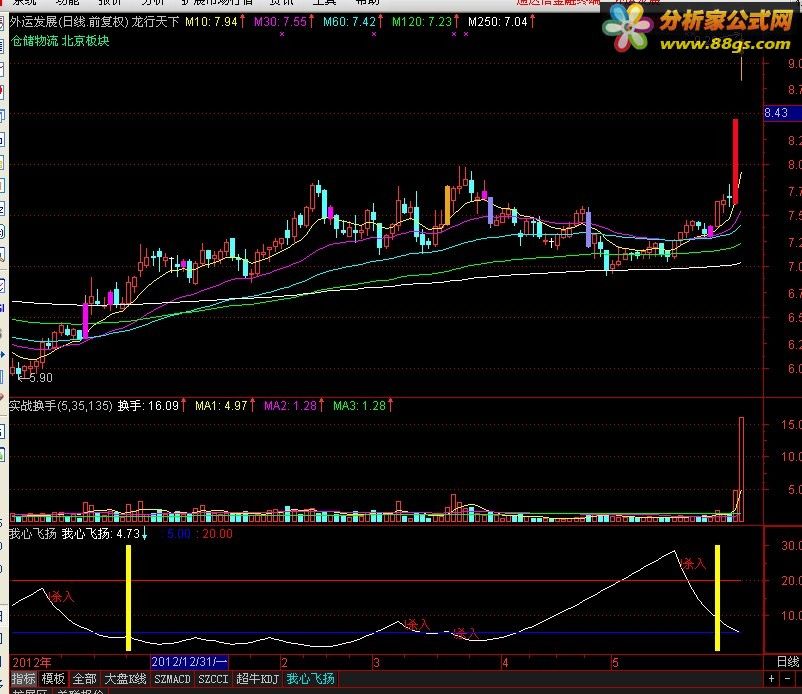Click the 日线 period label
802x694 pixels.
[788, 662]
